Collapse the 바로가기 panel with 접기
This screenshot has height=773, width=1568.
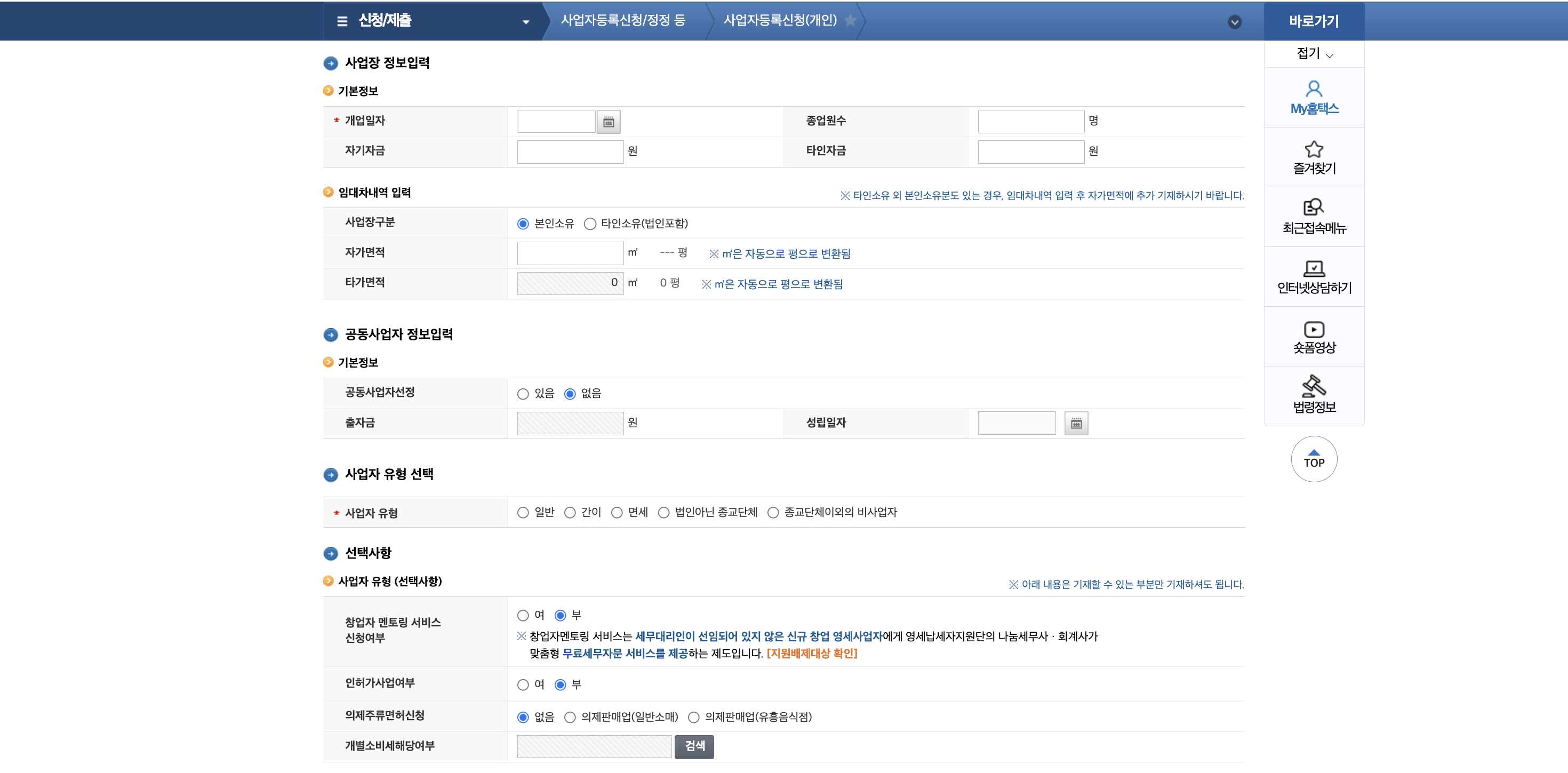click(x=1314, y=53)
